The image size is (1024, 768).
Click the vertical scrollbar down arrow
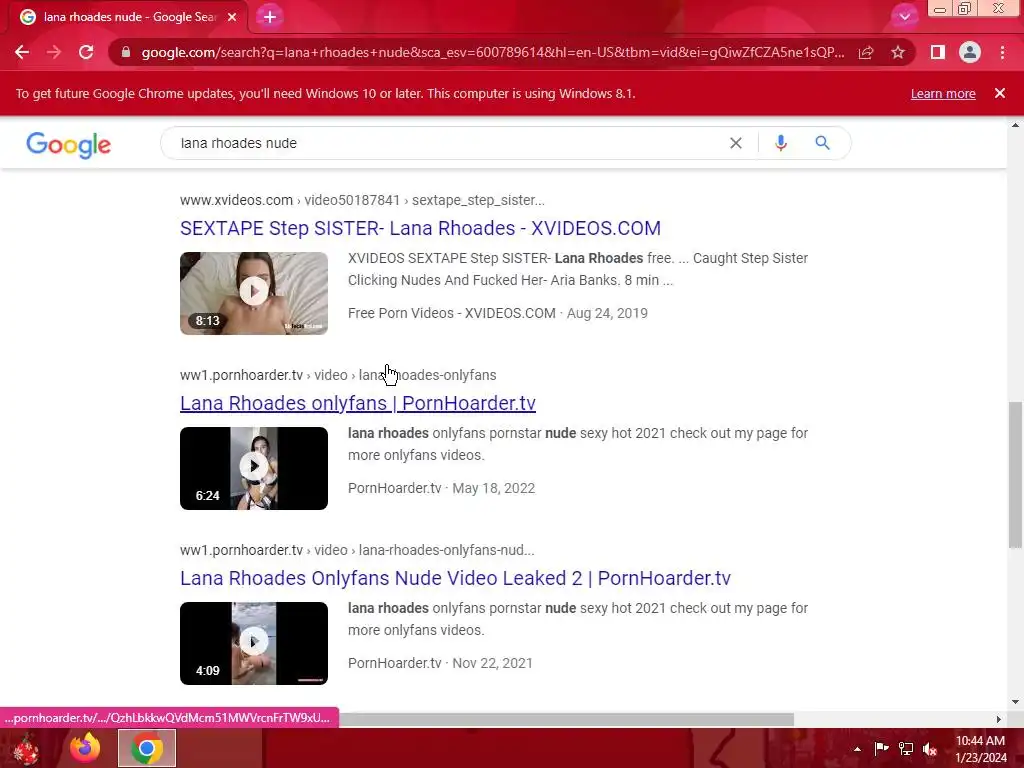(1015, 702)
